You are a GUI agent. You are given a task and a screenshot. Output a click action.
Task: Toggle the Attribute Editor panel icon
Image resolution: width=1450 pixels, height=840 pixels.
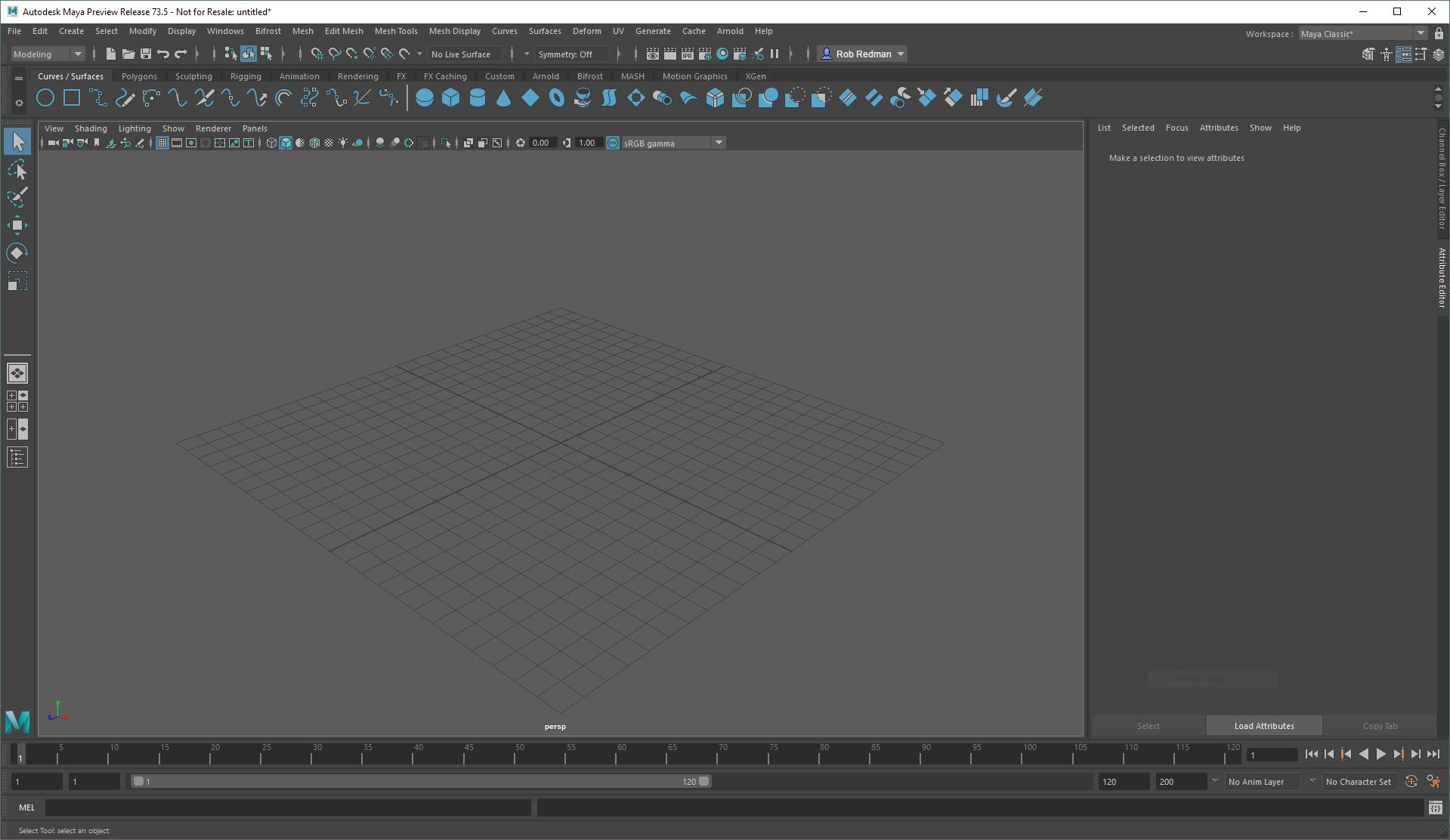click(x=1404, y=54)
